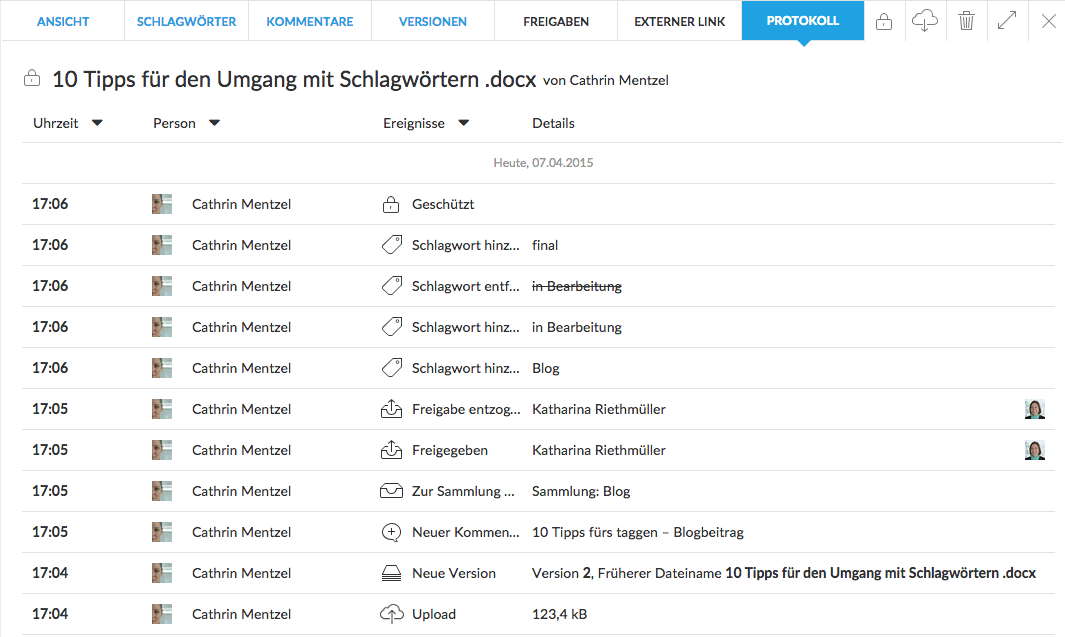
Task: Click the plus comment icon for Neuer Kommentar
Action: (x=391, y=532)
